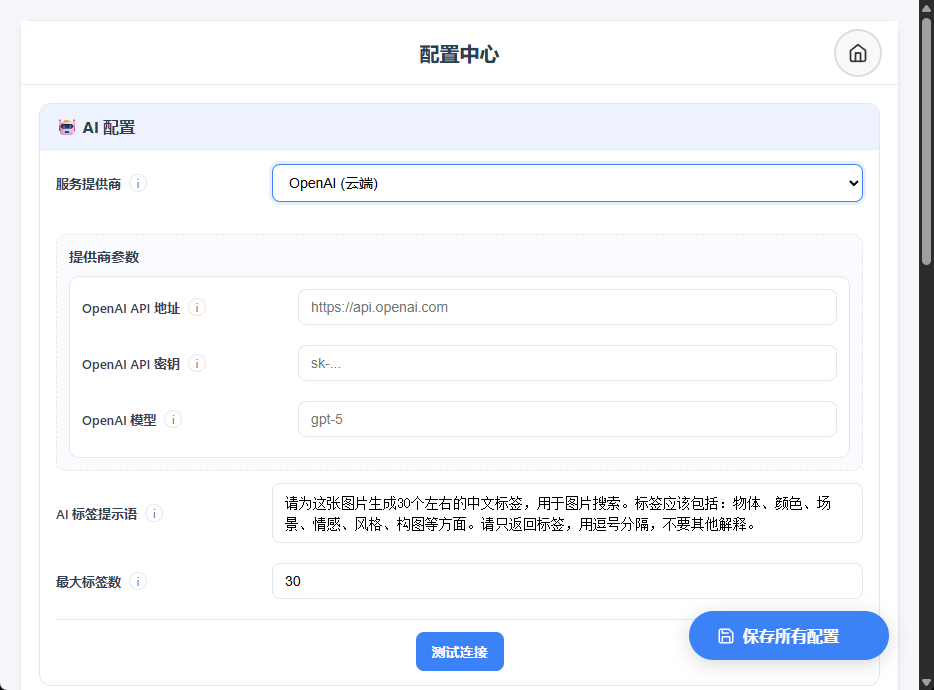Select the OpenAI 模型 text field
The width and height of the screenshot is (934, 690).
click(567, 419)
